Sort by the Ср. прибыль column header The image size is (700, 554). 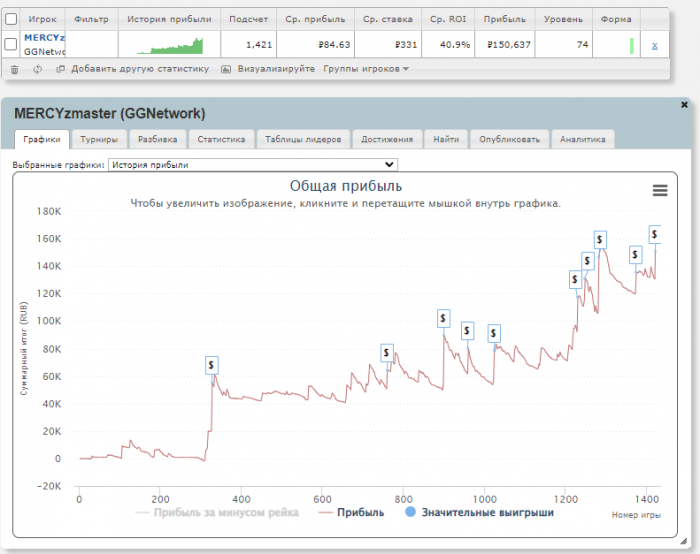[x=315, y=19]
